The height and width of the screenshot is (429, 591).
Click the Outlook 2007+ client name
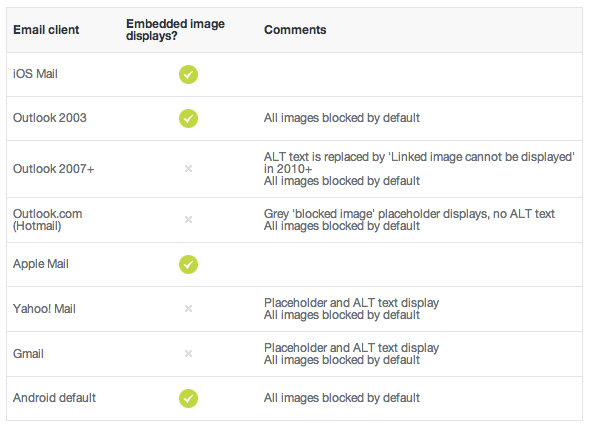point(54,169)
